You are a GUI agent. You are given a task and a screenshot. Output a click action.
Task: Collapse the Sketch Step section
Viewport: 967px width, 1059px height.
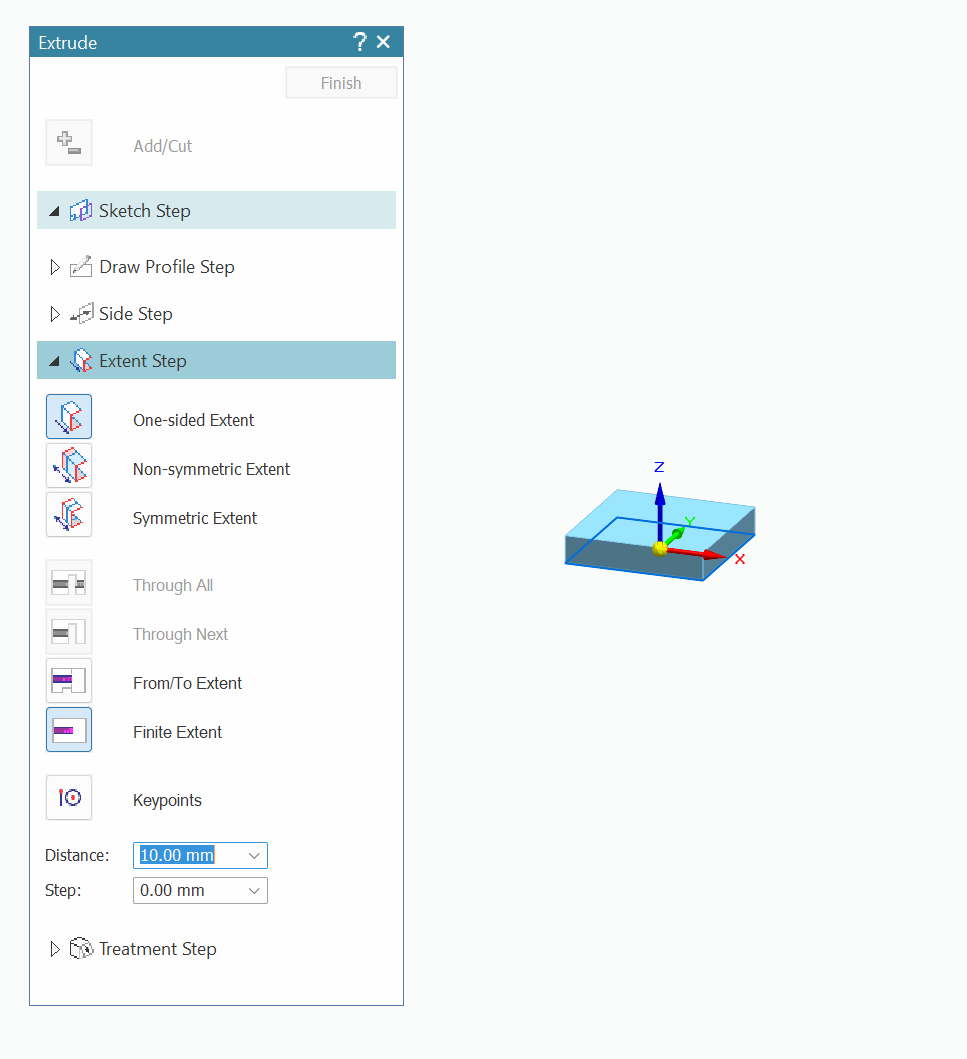coord(54,211)
